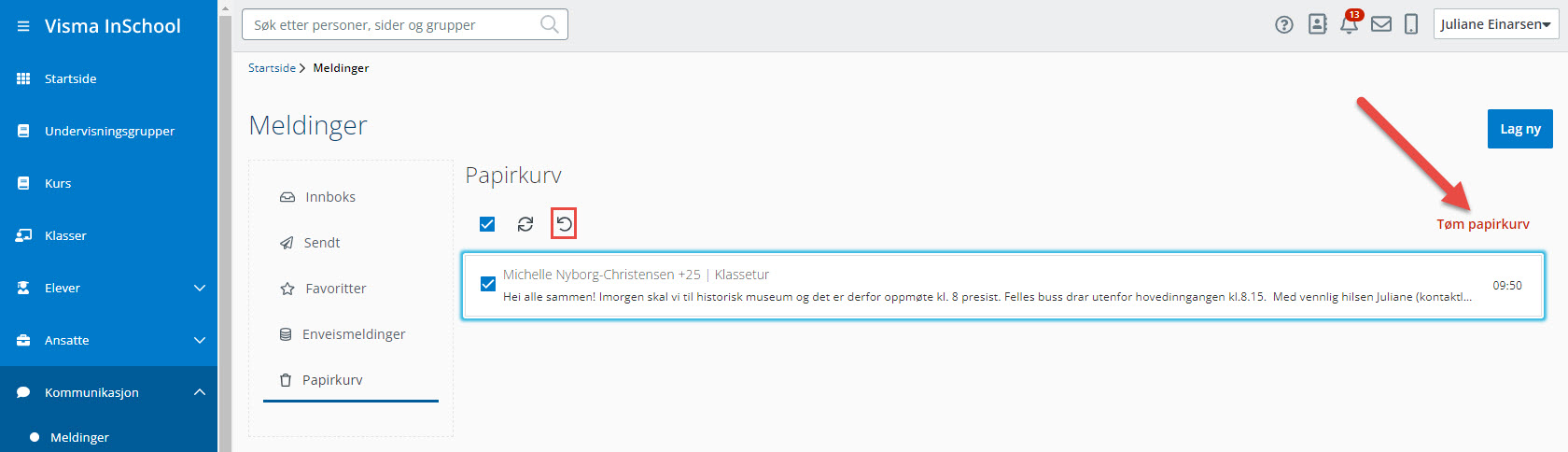The width and height of the screenshot is (1568, 452).
Task: Click the Tøm papirkurv link
Action: point(1483,224)
